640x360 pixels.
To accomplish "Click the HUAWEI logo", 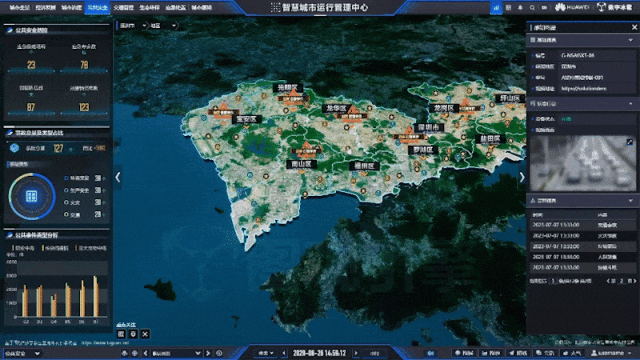I will 571,7.
